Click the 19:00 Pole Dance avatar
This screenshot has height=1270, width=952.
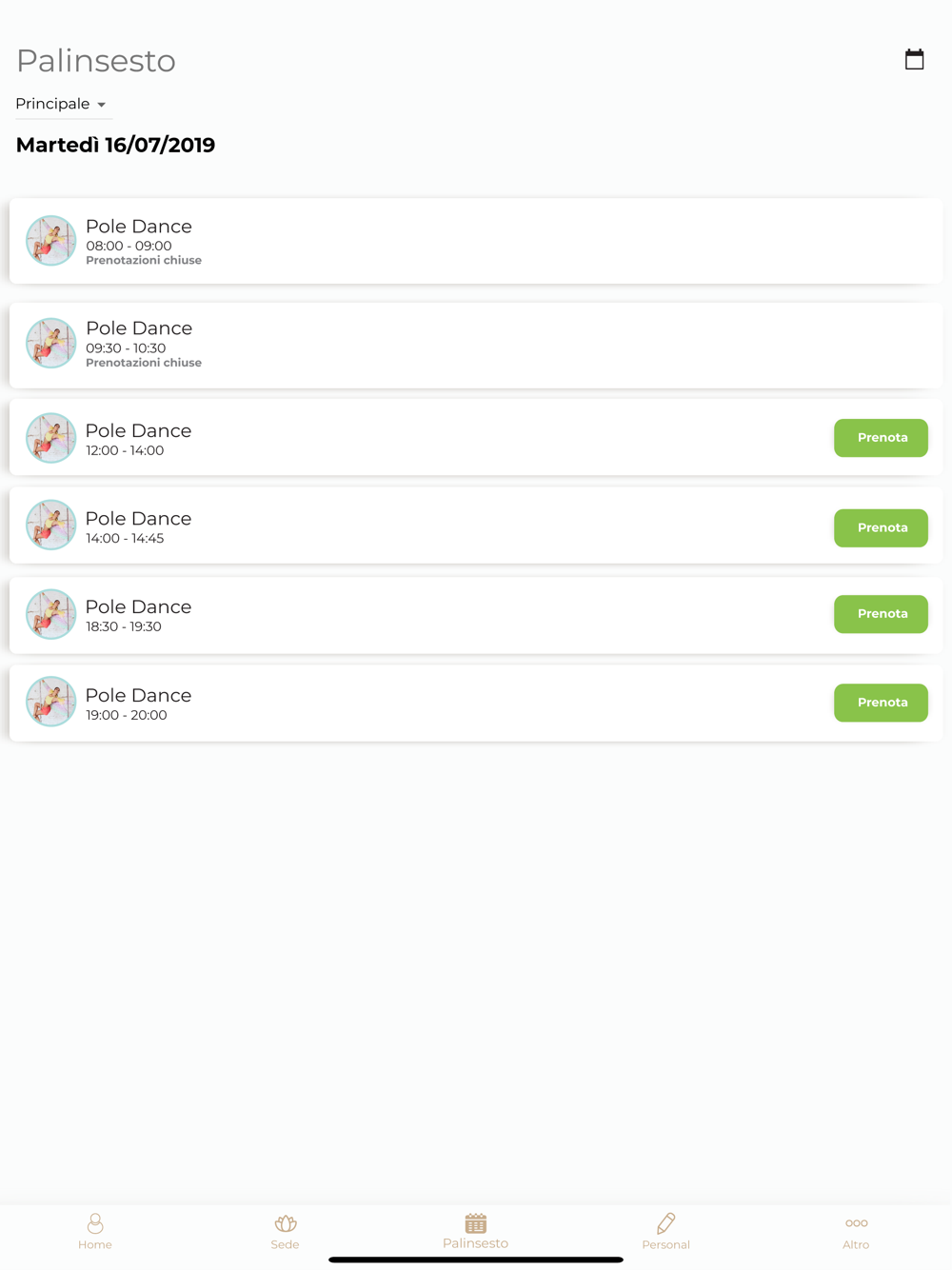coord(50,702)
